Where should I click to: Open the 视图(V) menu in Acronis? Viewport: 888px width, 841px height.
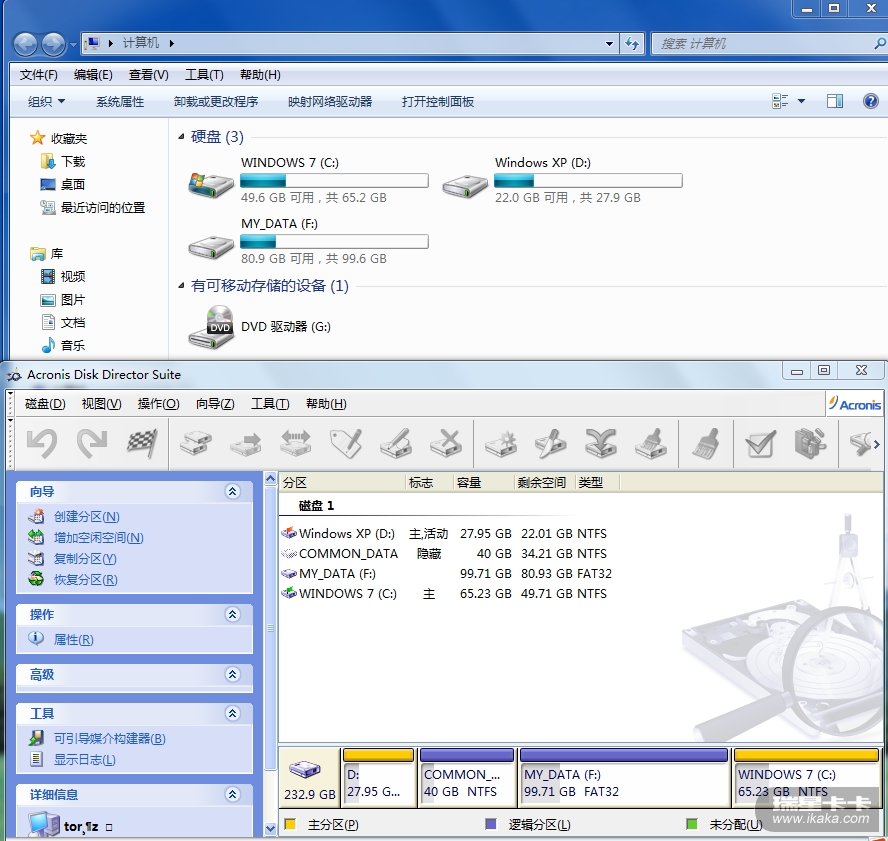[x=101, y=404]
